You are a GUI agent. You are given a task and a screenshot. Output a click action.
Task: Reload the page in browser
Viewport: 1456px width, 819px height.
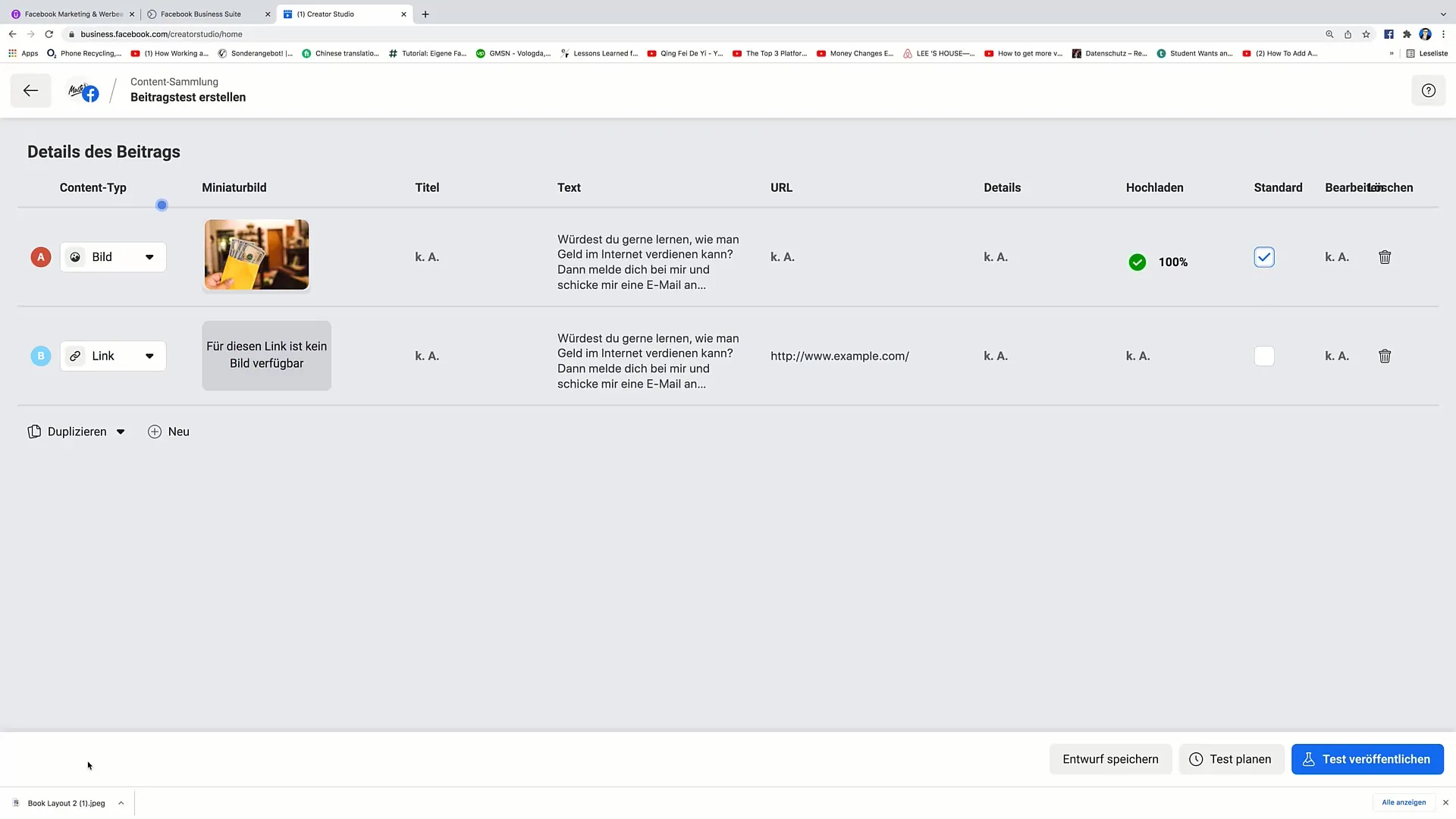tap(49, 34)
